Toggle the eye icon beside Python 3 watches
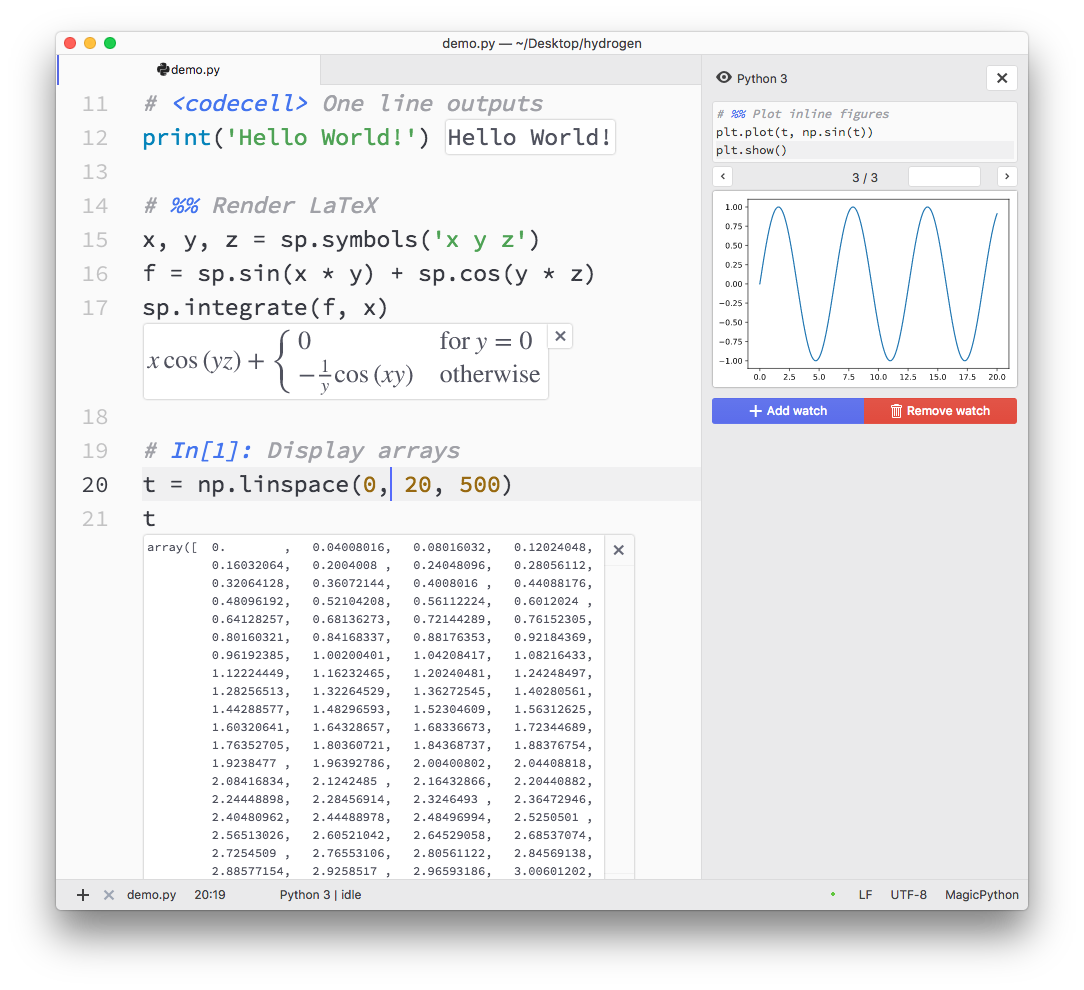This screenshot has height=990, width=1084. pyautogui.click(x=723, y=77)
